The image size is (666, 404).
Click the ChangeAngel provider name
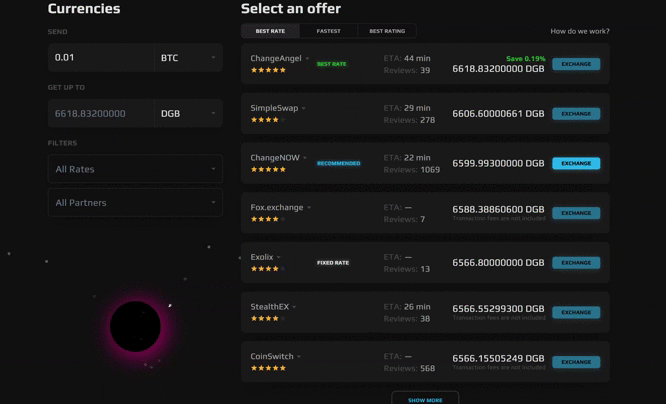(x=276, y=58)
